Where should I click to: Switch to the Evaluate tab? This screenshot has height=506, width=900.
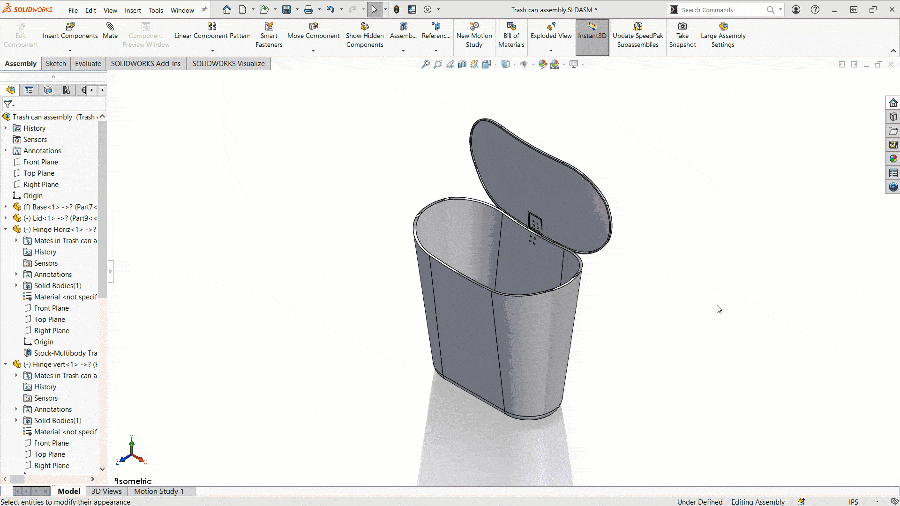[x=87, y=63]
